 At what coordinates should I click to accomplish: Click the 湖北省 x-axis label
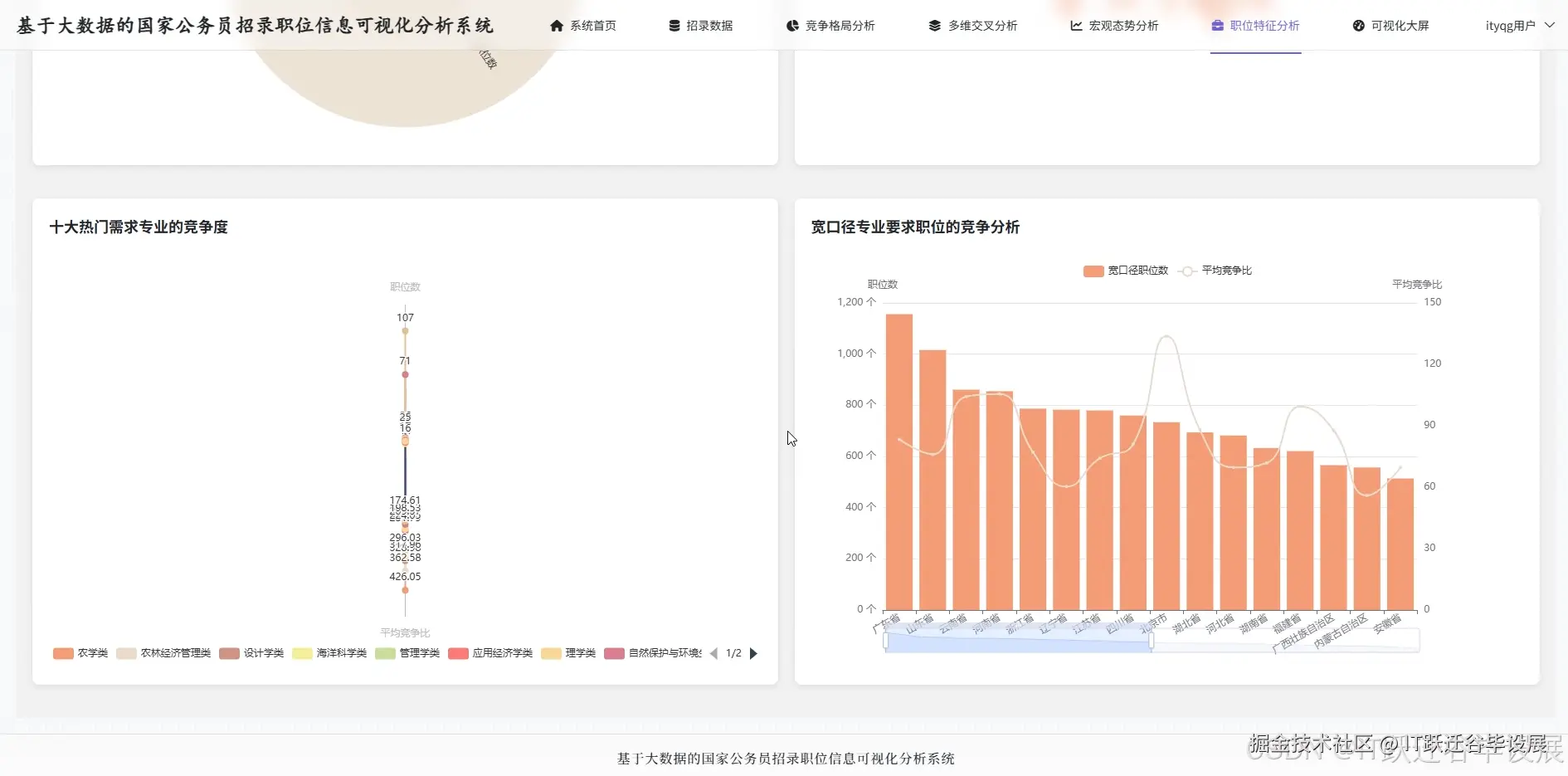coord(1186,623)
